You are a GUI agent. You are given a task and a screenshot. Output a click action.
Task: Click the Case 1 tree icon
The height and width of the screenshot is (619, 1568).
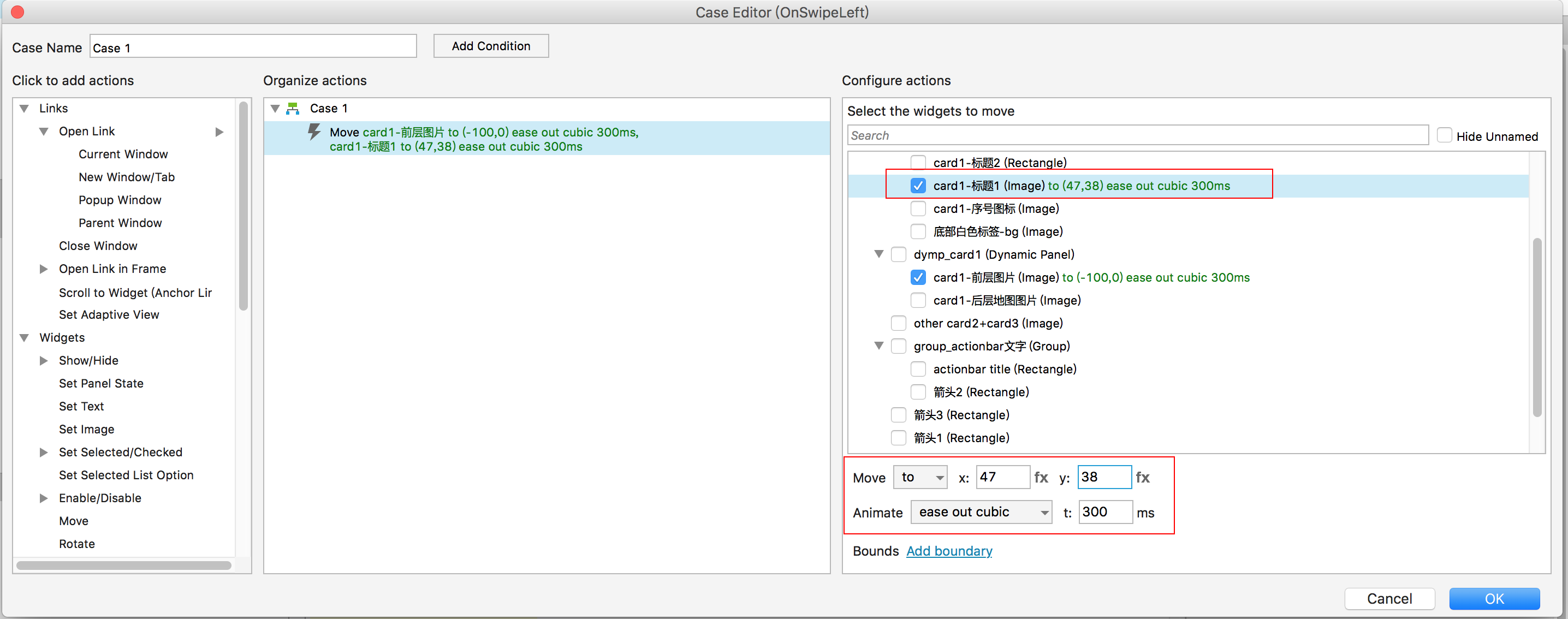[x=293, y=108]
